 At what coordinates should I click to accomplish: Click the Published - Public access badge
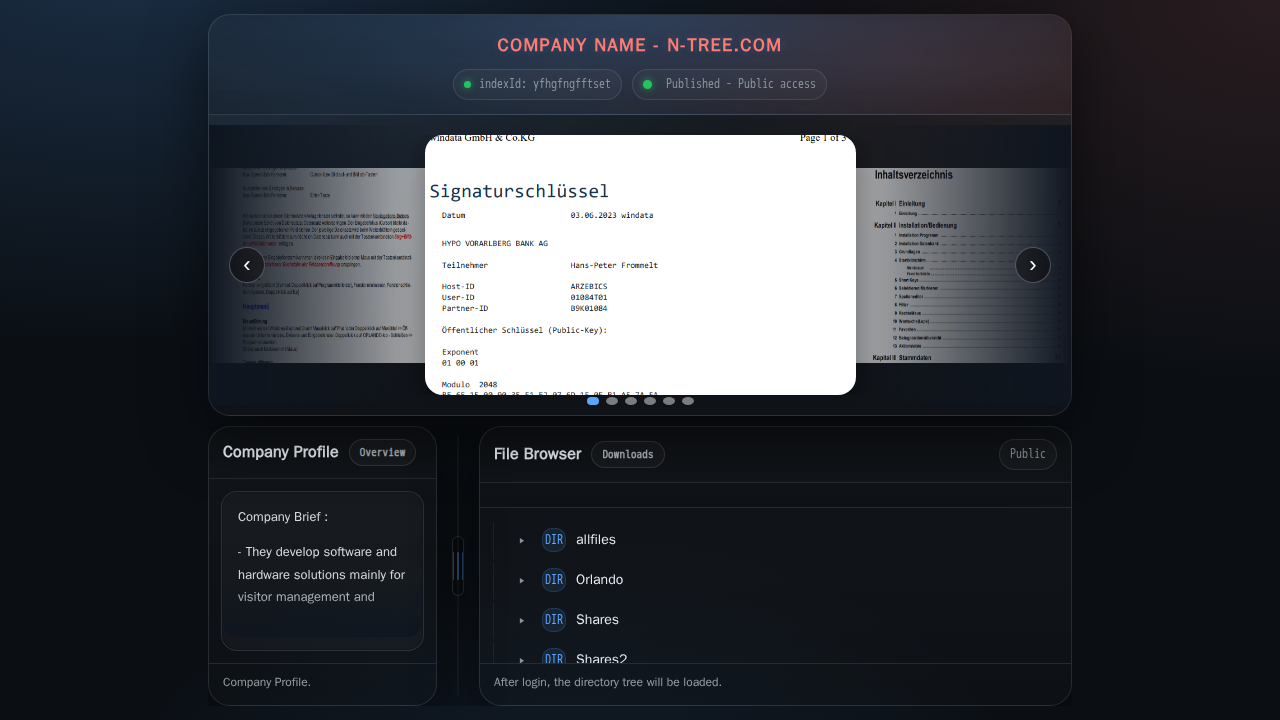point(729,85)
